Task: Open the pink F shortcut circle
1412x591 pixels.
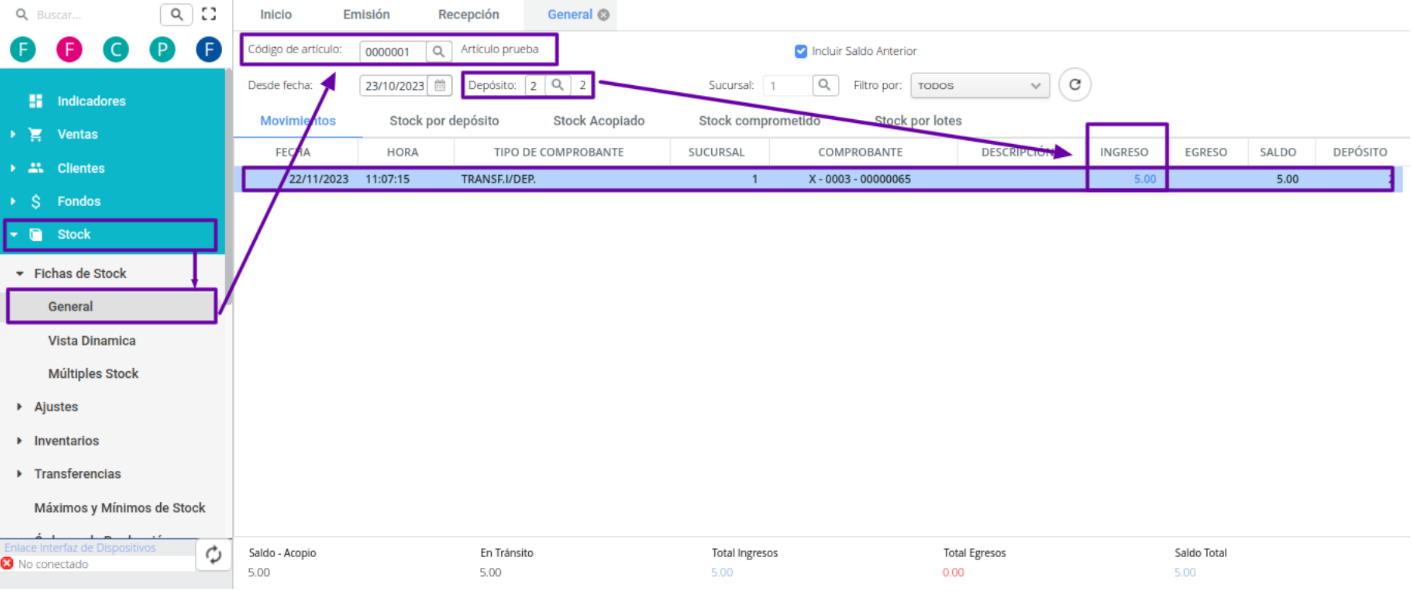Action: (x=69, y=49)
